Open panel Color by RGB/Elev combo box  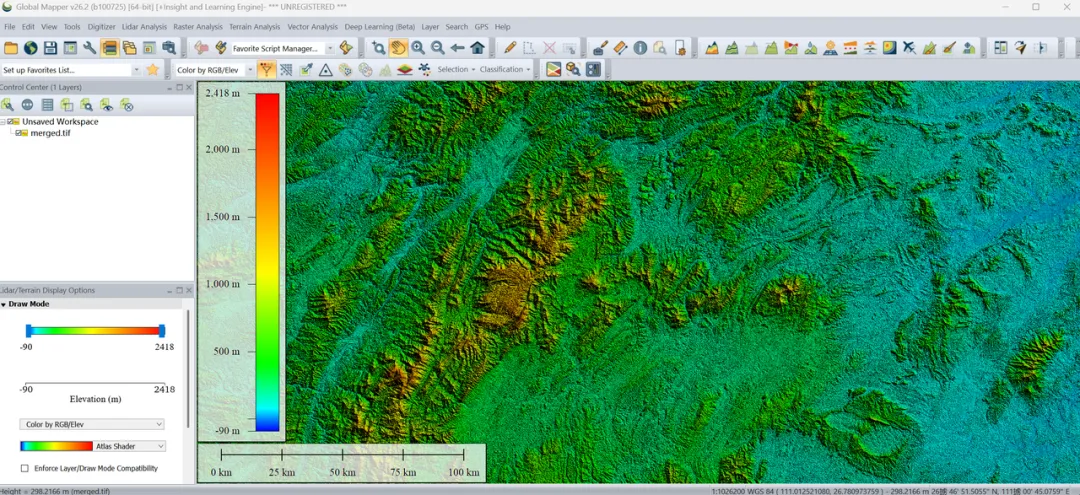tap(92, 424)
